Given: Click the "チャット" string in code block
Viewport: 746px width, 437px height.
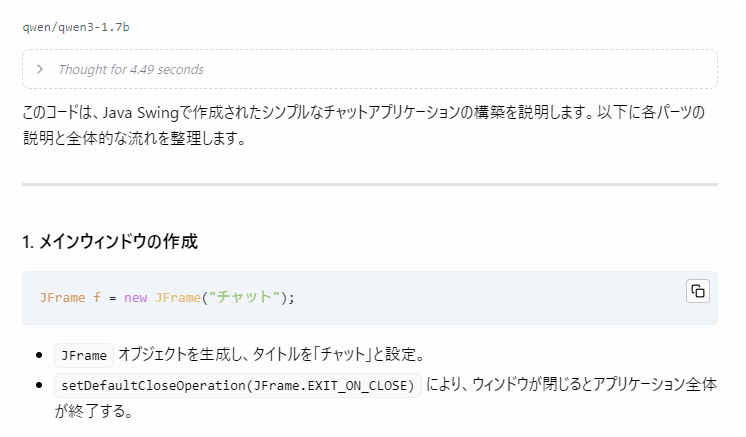Looking at the screenshot, I should pyautogui.click(x=244, y=298).
